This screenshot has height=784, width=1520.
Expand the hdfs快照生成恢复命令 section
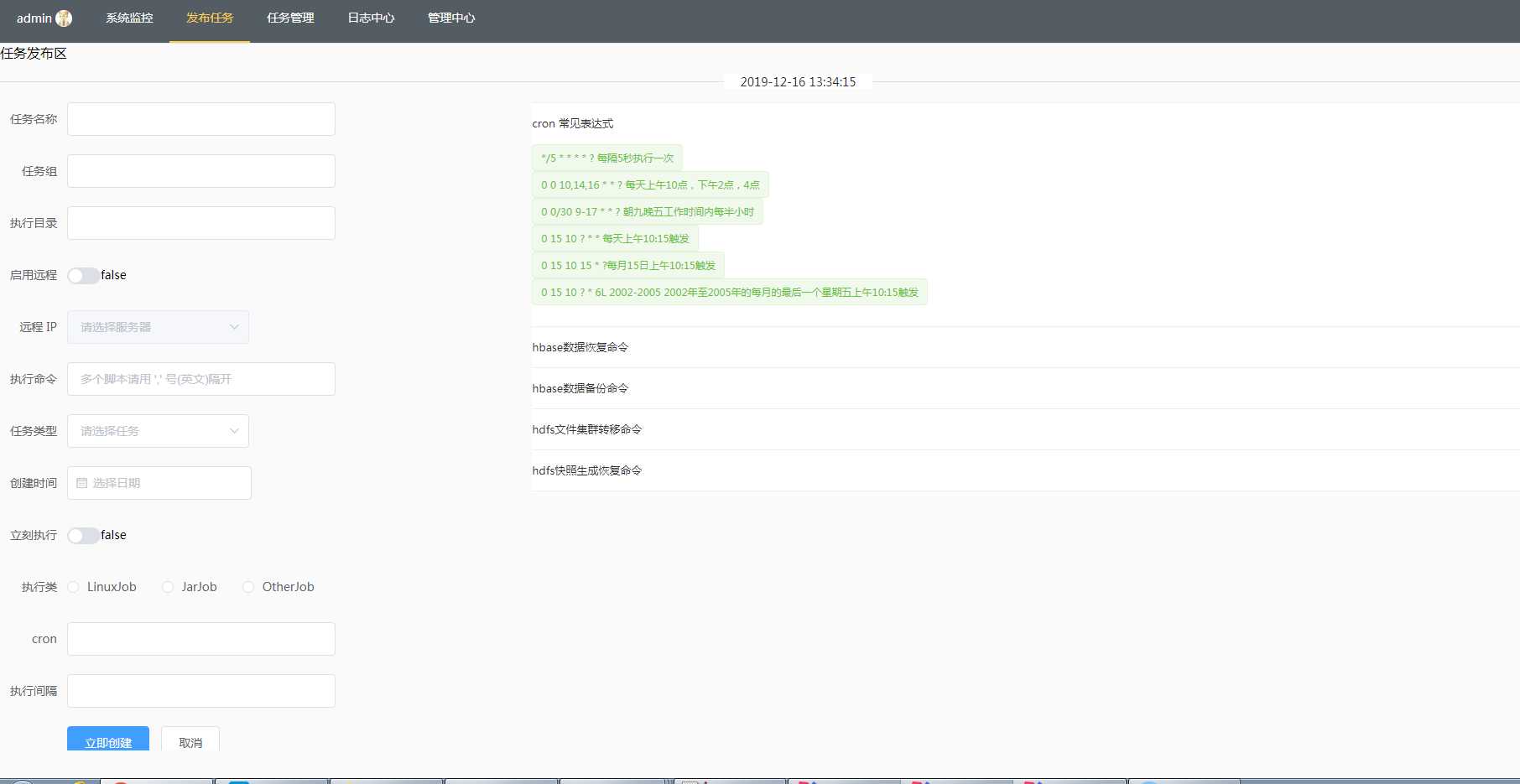click(1025, 470)
